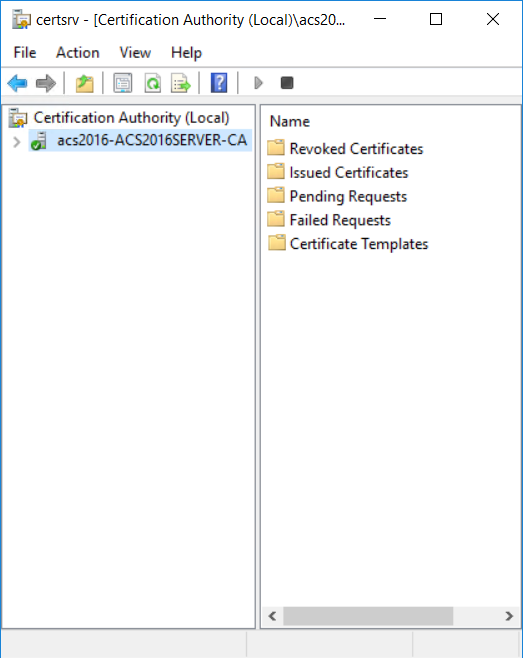
Task: Click the green Refresh toolbar icon
Action: click(152, 83)
